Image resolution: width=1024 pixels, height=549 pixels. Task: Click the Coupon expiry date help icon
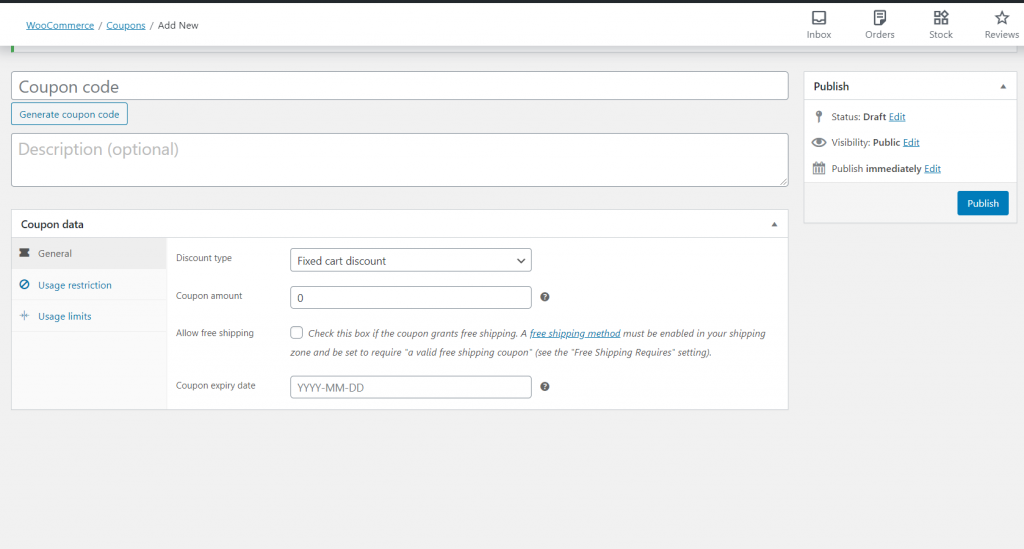point(545,386)
